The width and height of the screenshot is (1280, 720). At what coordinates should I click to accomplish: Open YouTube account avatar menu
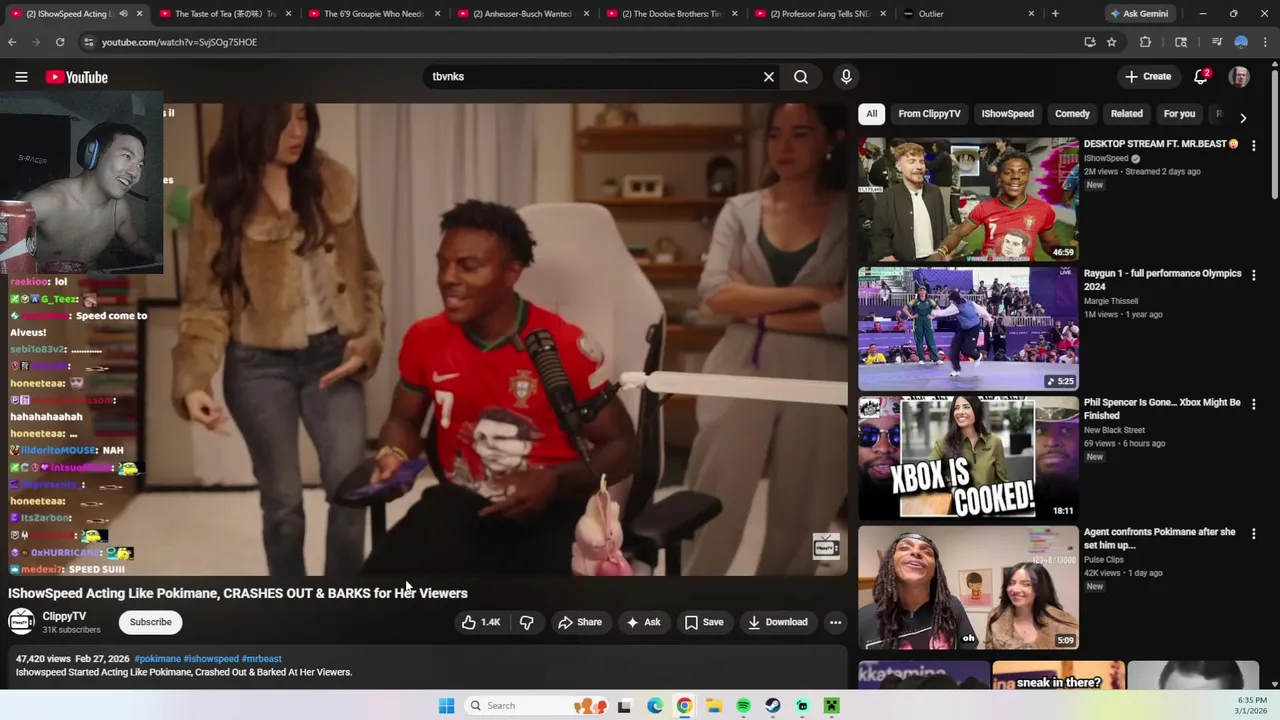point(1239,77)
